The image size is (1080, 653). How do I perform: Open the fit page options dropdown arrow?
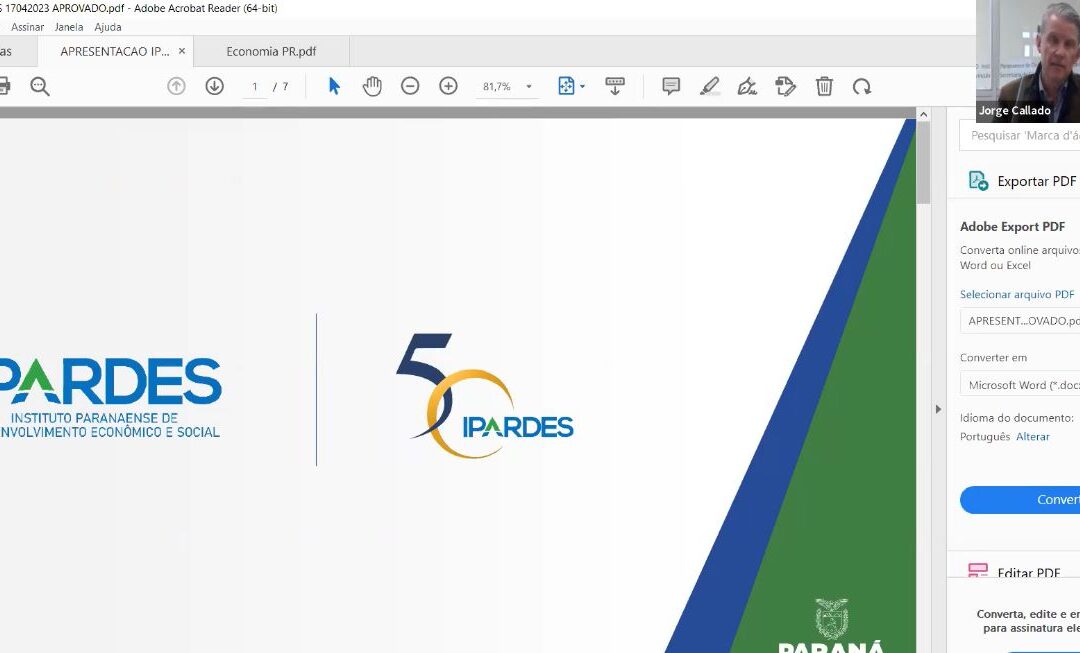click(583, 87)
